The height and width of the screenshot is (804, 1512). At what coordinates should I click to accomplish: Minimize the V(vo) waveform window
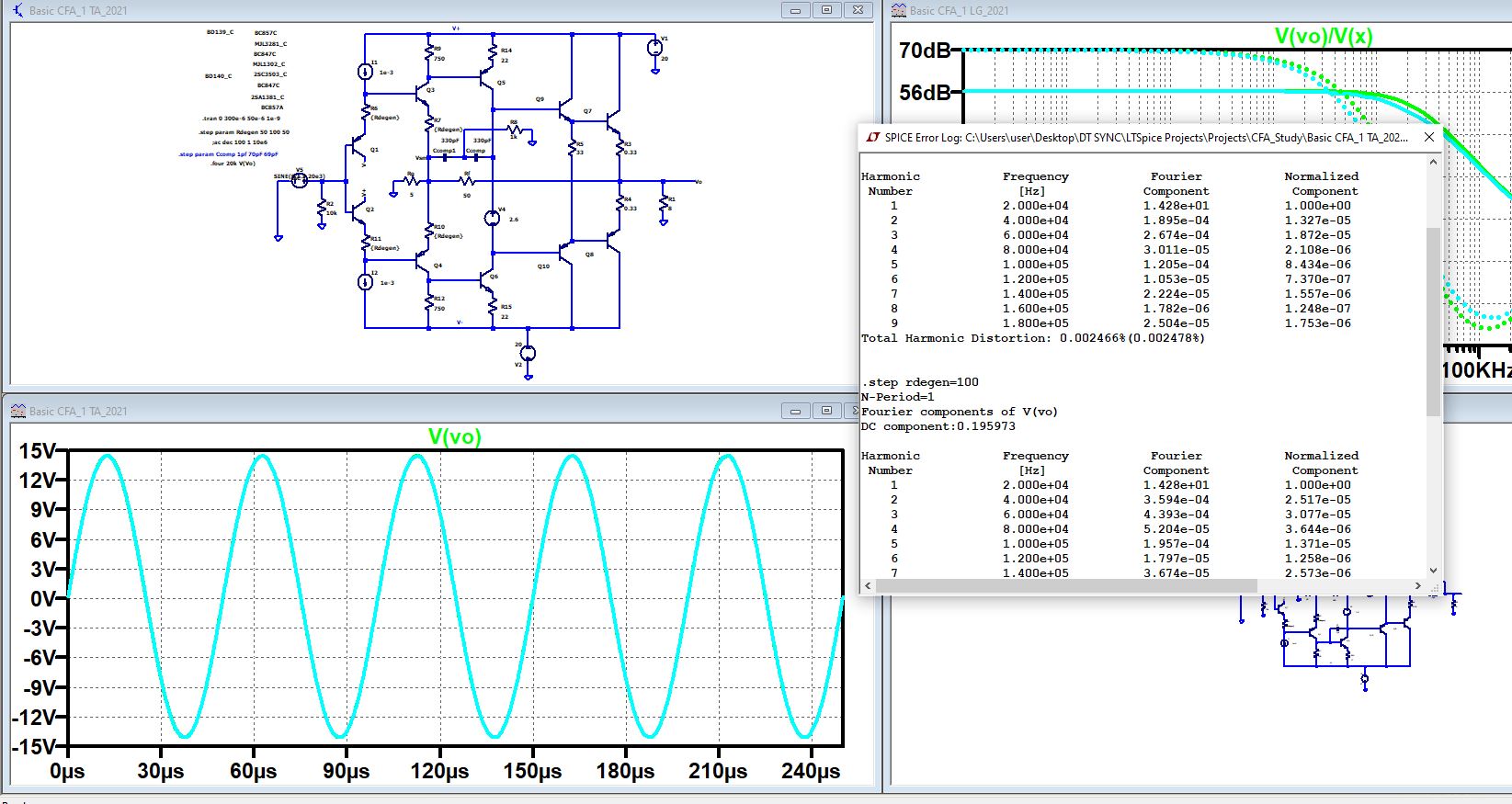point(795,411)
